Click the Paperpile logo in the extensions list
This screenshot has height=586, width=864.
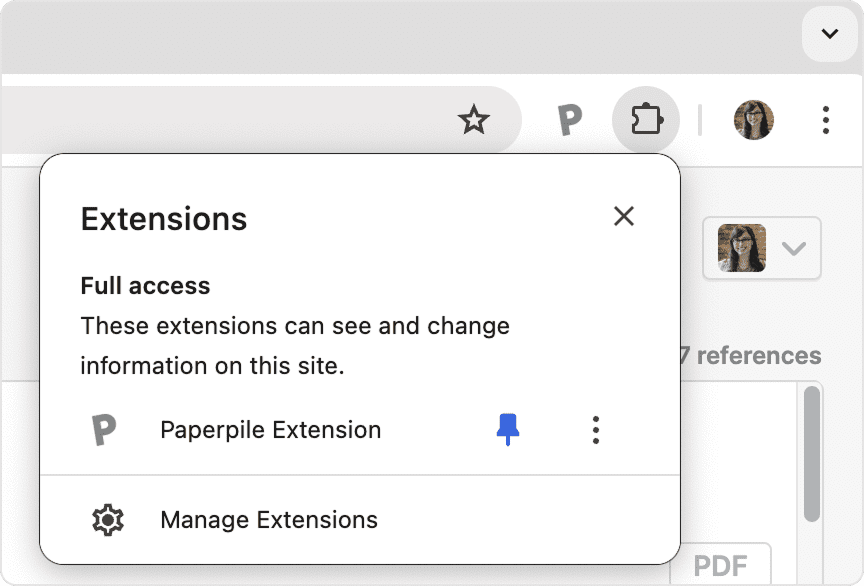[104, 429]
